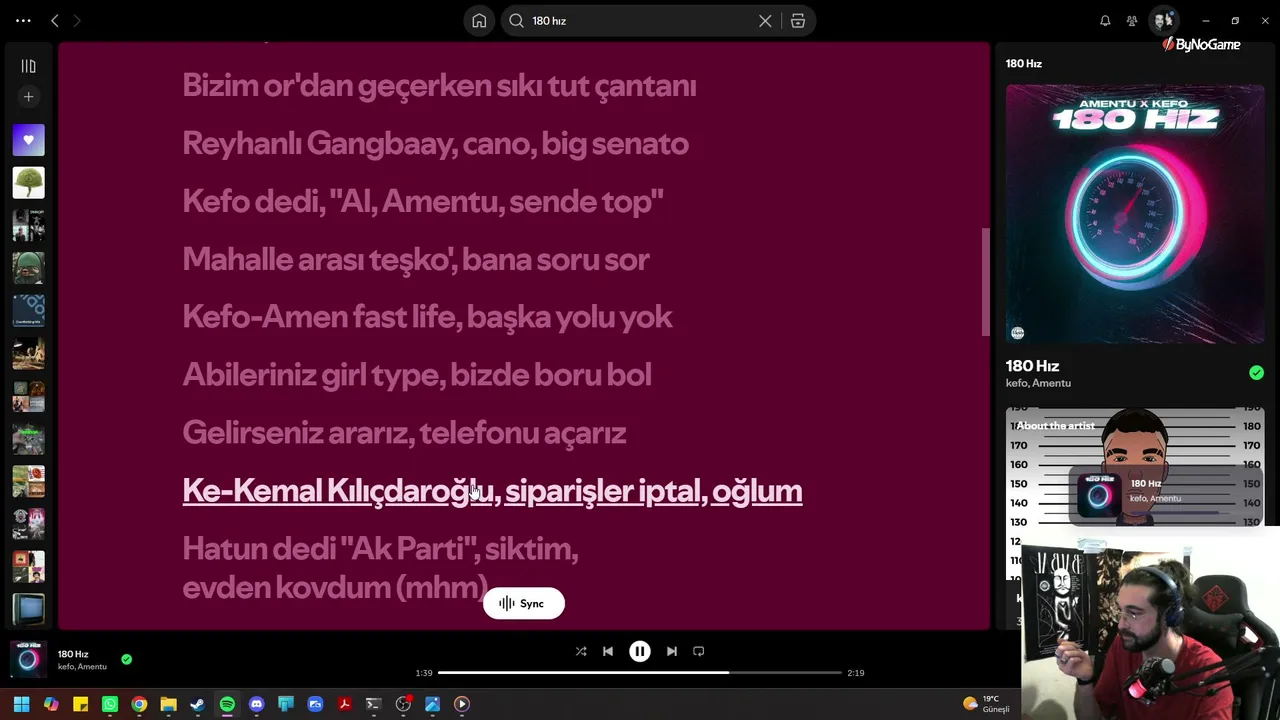The width and height of the screenshot is (1280, 720).
Task: Expand Your Library sidebar
Action: pyautogui.click(x=28, y=66)
